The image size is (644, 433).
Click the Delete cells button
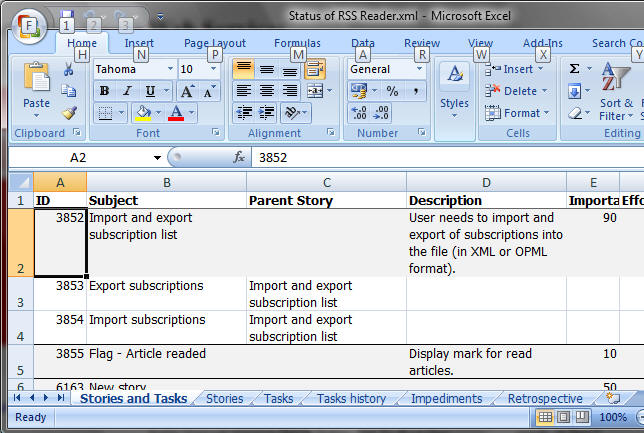[516, 91]
